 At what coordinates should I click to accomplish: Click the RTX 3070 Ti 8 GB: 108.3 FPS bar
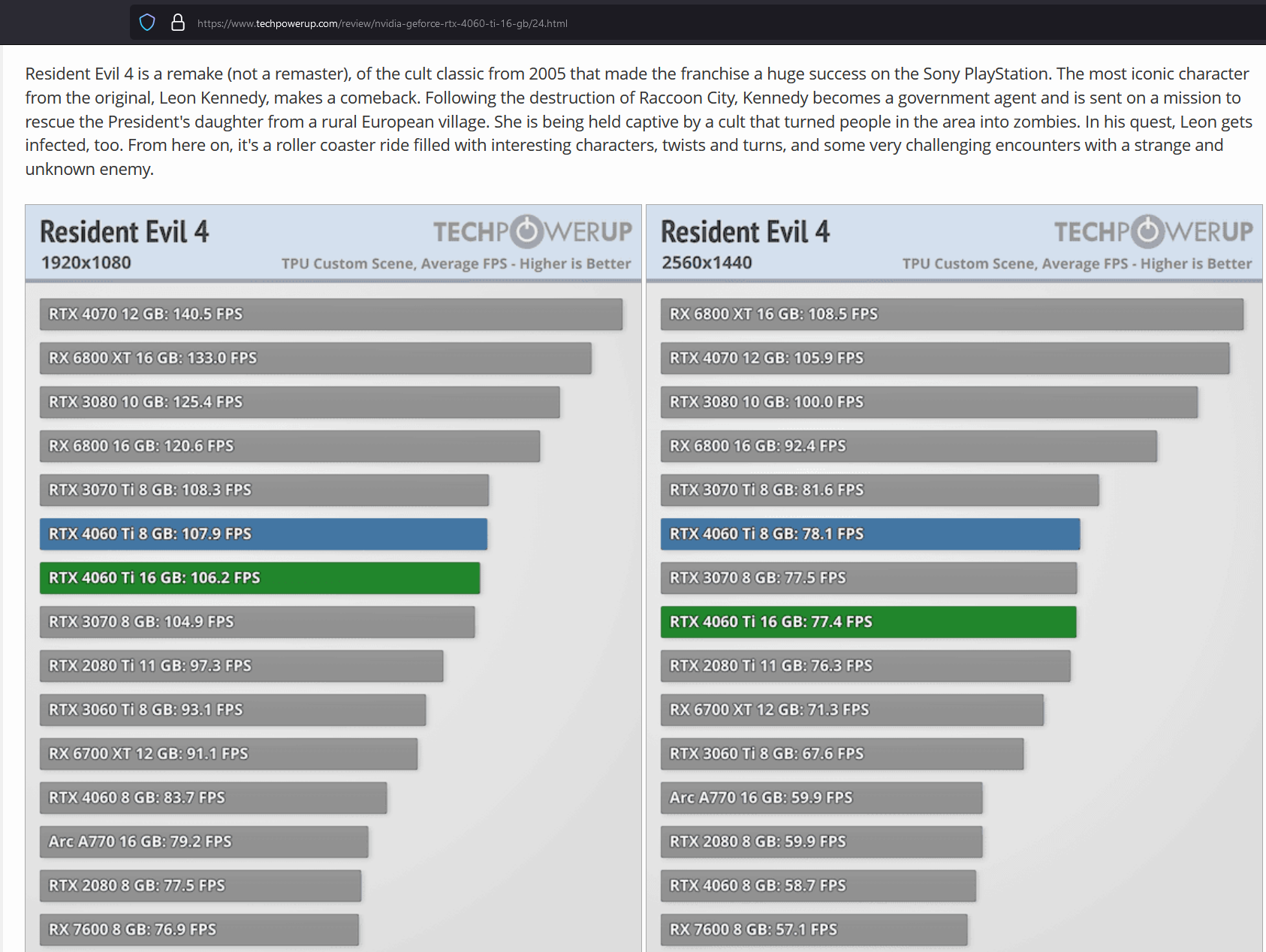tap(264, 490)
